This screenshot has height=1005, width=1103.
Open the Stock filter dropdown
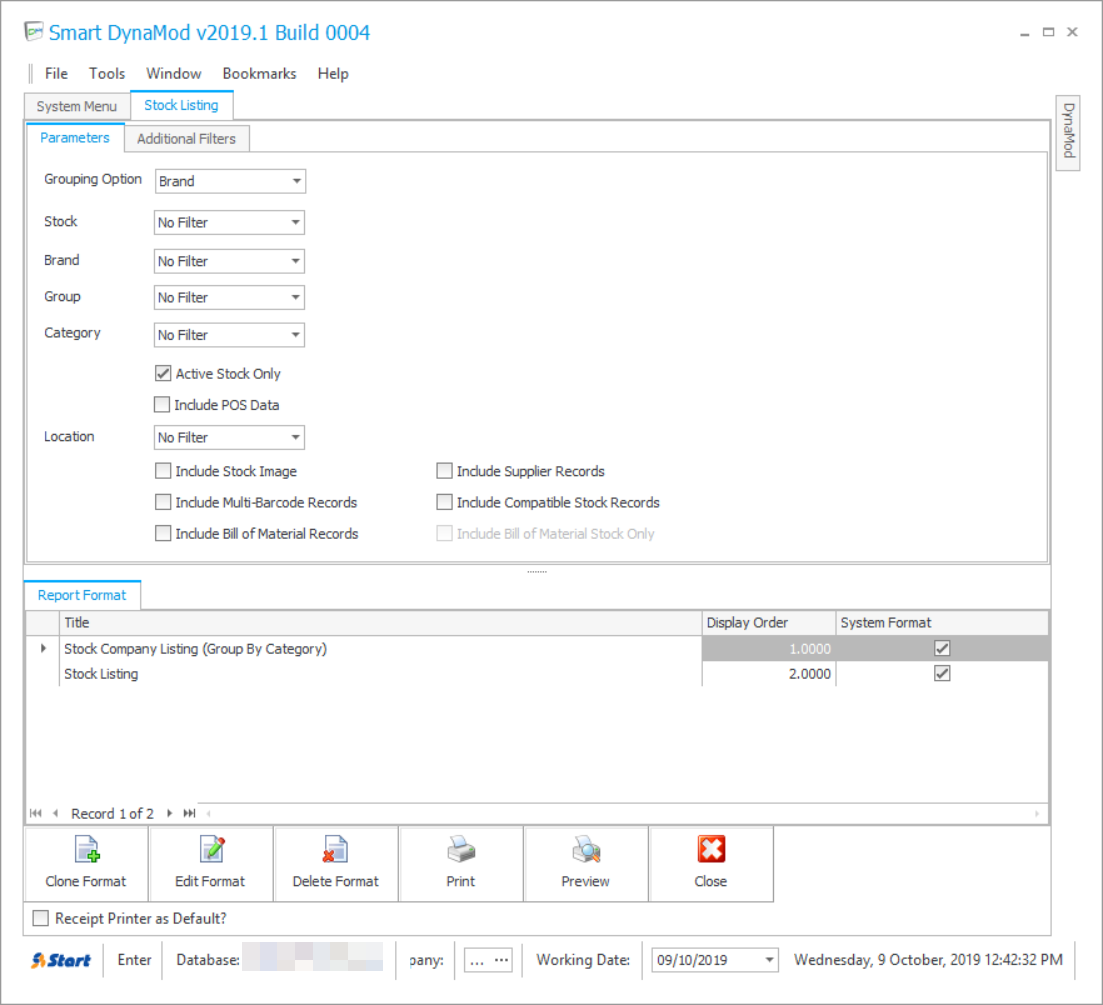pos(295,222)
